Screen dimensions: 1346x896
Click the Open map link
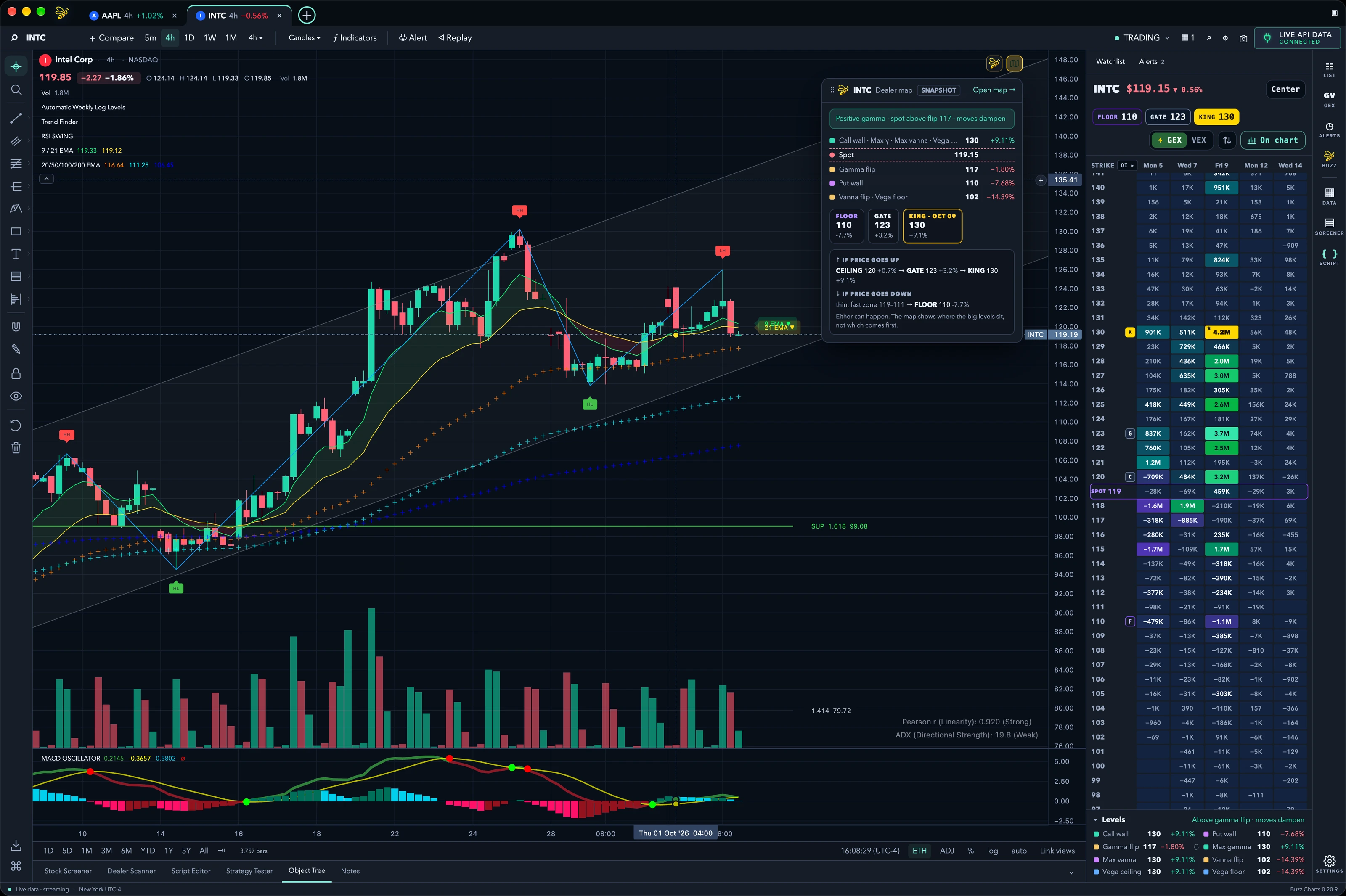pos(994,90)
